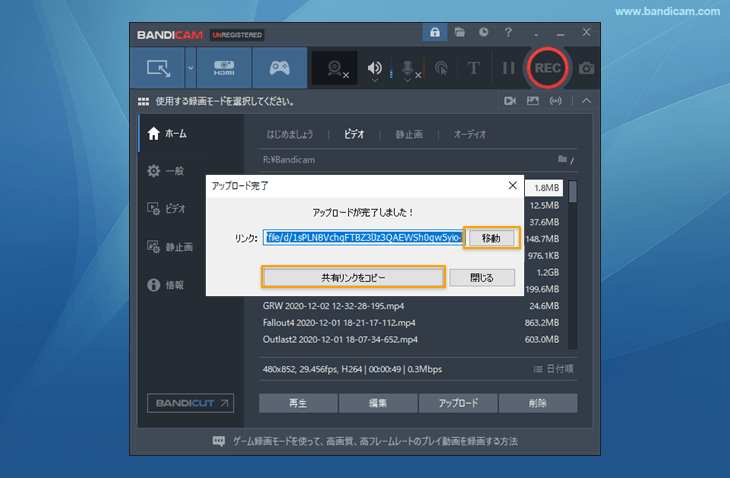
Task: Open game recording tip link at bottom
Action: [x=375, y=441]
